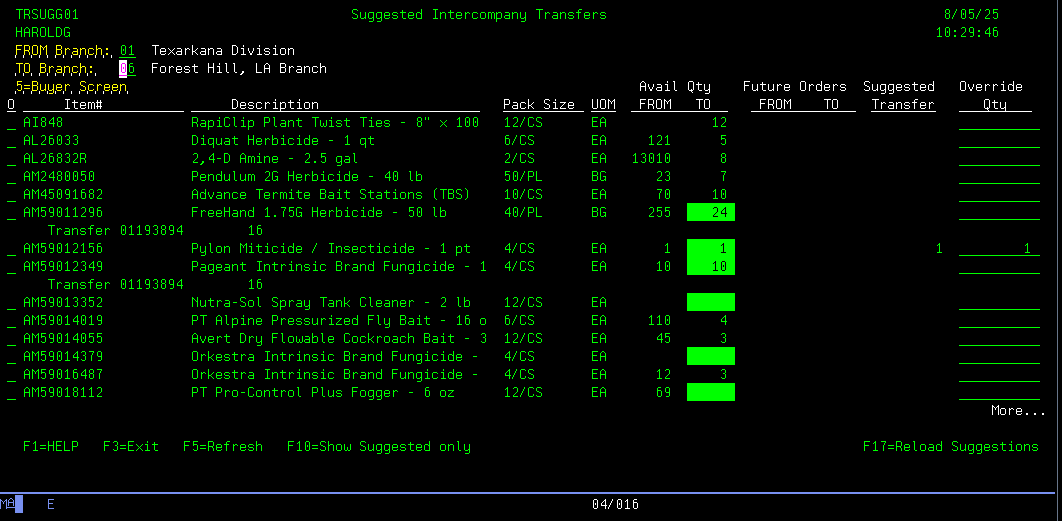
Task: Click the Suggested Transfer column header
Action: click(x=898, y=96)
